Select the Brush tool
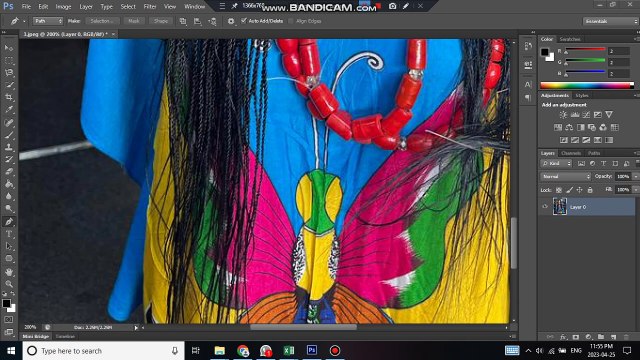The image size is (640, 360). tap(9, 135)
